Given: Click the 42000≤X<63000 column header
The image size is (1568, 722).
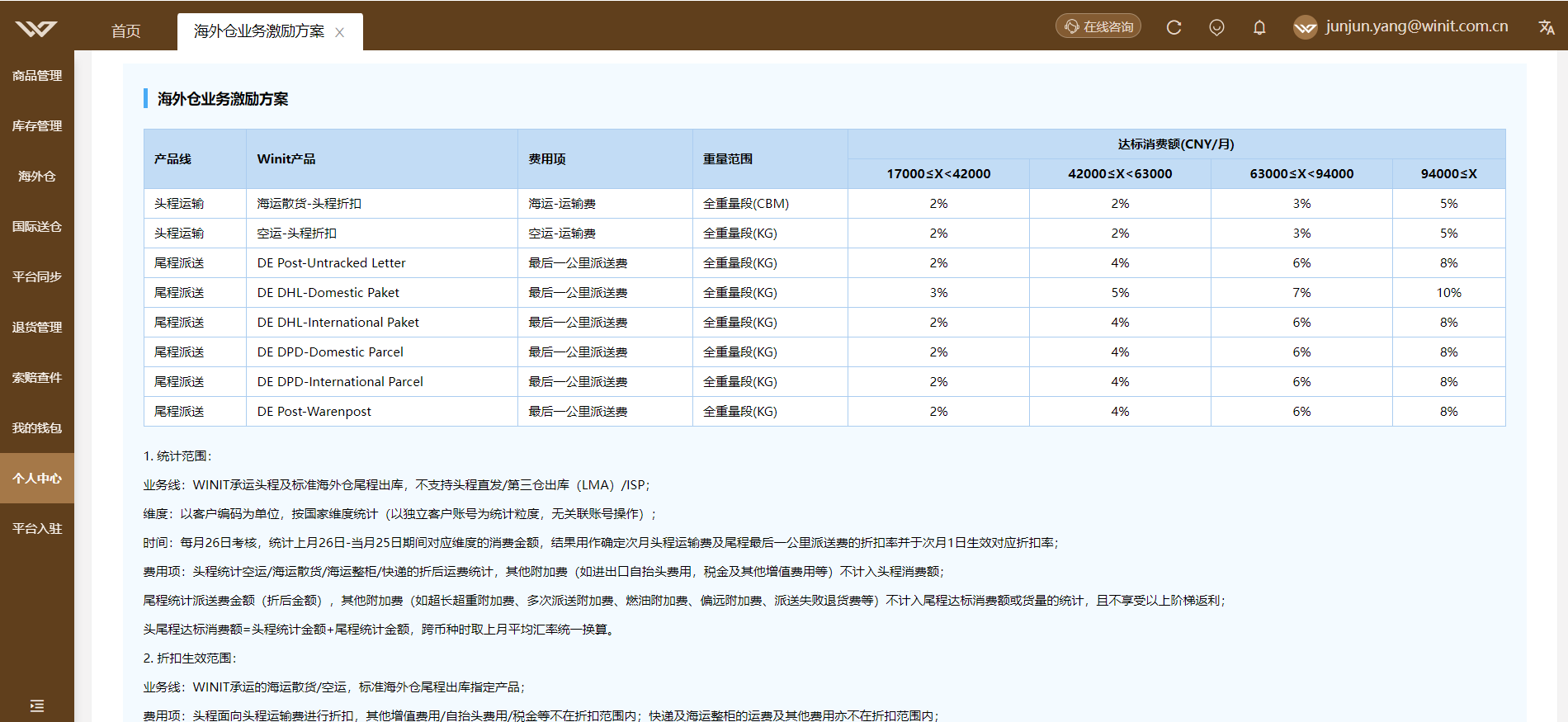Looking at the screenshot, I should coord(1120,174).
